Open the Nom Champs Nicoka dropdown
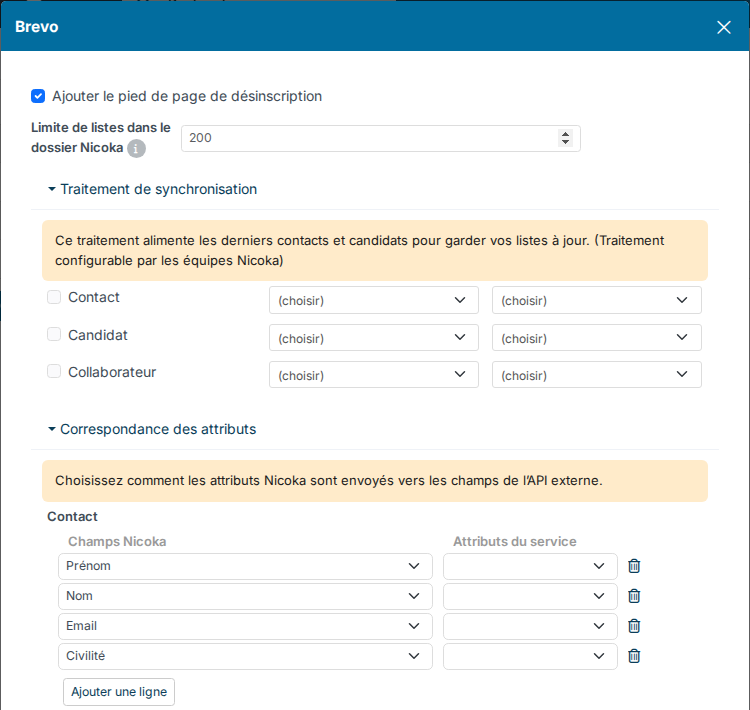Screen dimensions: 750x710 pos(245,596)
